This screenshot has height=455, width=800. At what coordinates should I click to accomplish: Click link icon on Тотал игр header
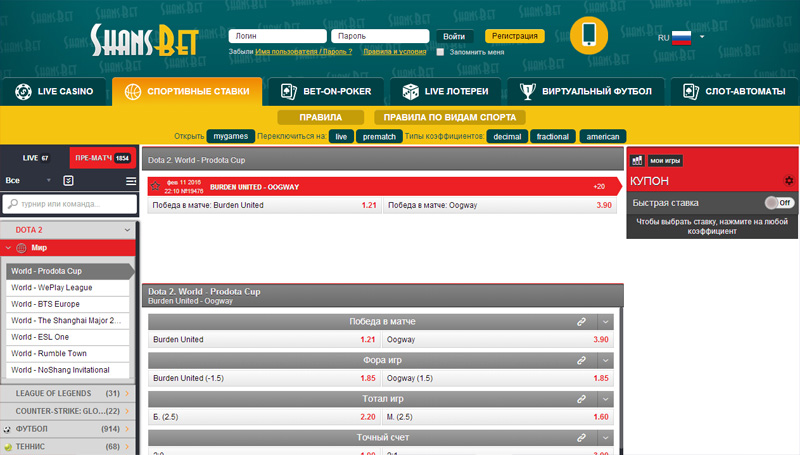coord(581,399)
